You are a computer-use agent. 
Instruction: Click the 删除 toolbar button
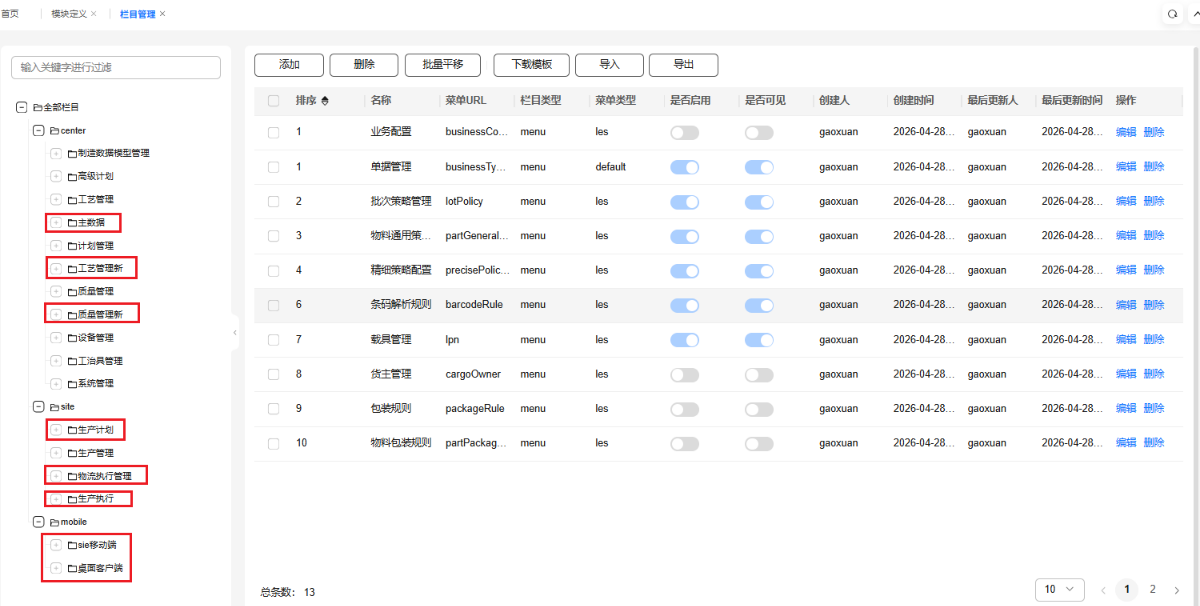coord(364,65)
